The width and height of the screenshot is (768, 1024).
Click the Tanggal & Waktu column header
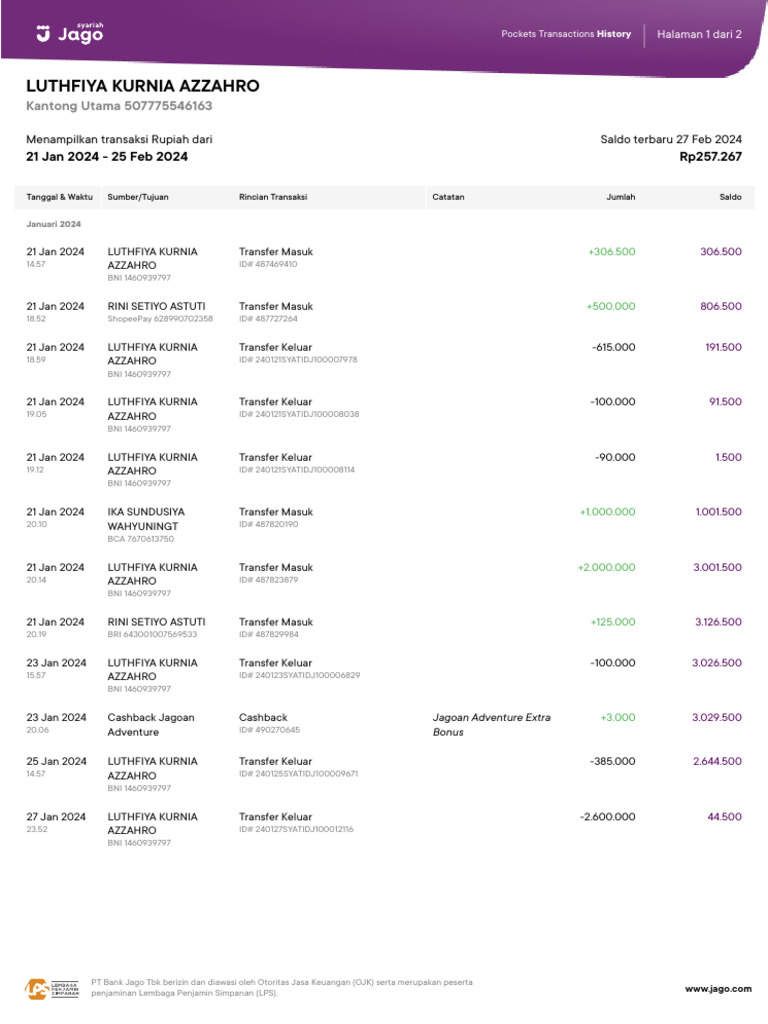(59, 197)
